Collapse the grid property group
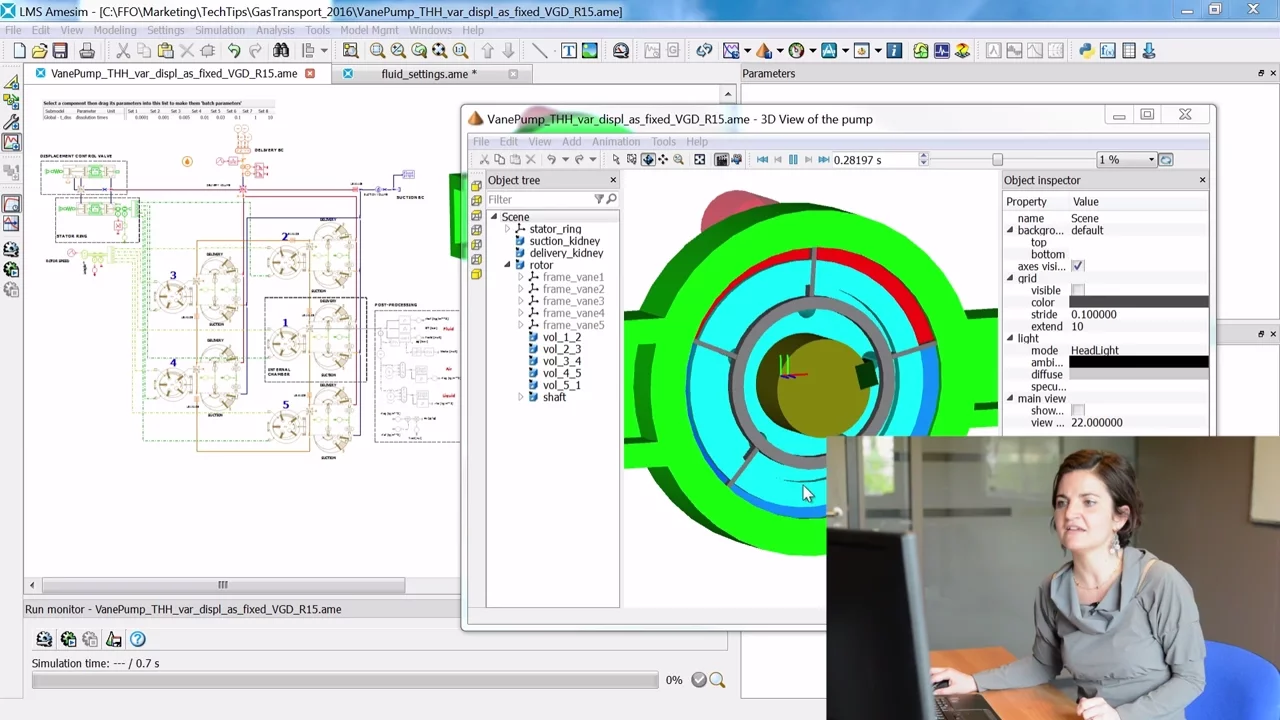The height and width of the screenshot is (720, 1280). point(1009,278)
